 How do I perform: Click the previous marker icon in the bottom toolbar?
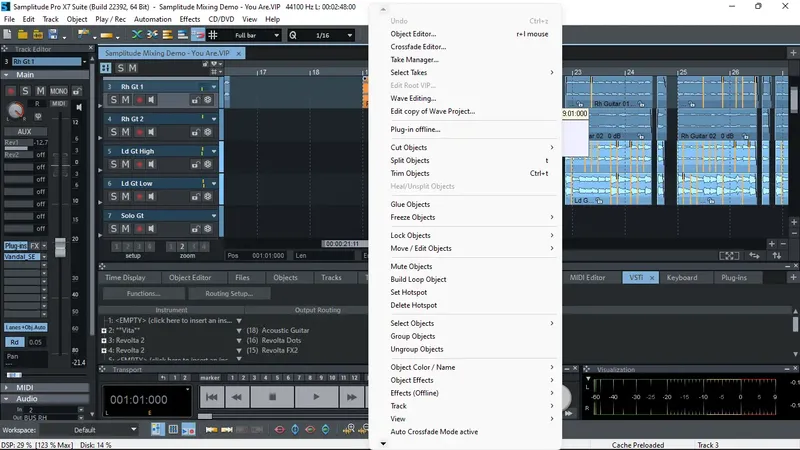coord(211,430)
